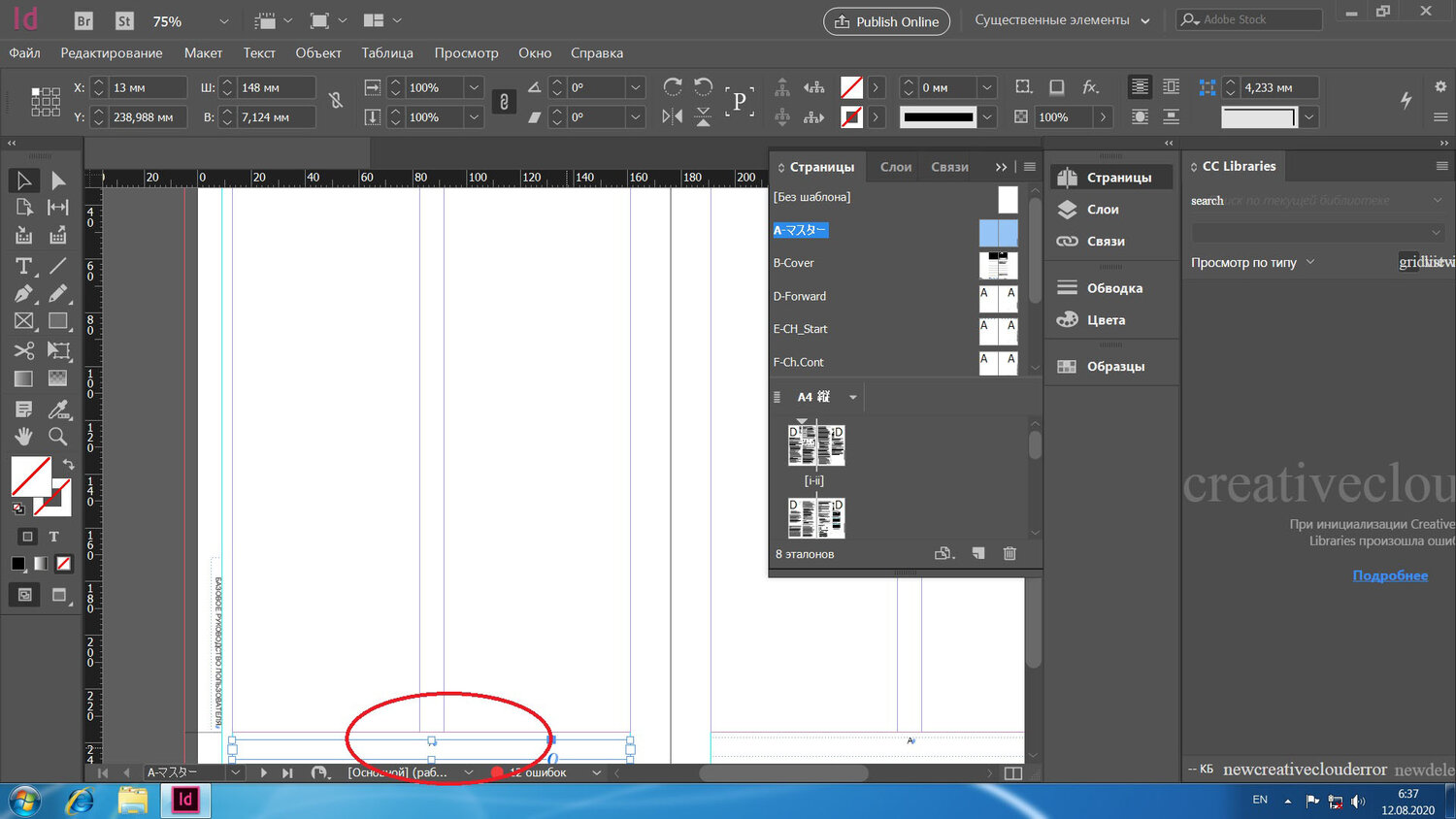Select reference point locator grid
Screen dimensions: 1456x819
[x=46, y=102]
